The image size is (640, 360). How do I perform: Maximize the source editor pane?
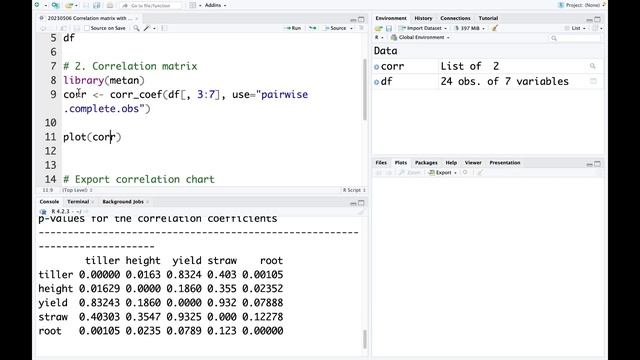[x=361, y=19]
